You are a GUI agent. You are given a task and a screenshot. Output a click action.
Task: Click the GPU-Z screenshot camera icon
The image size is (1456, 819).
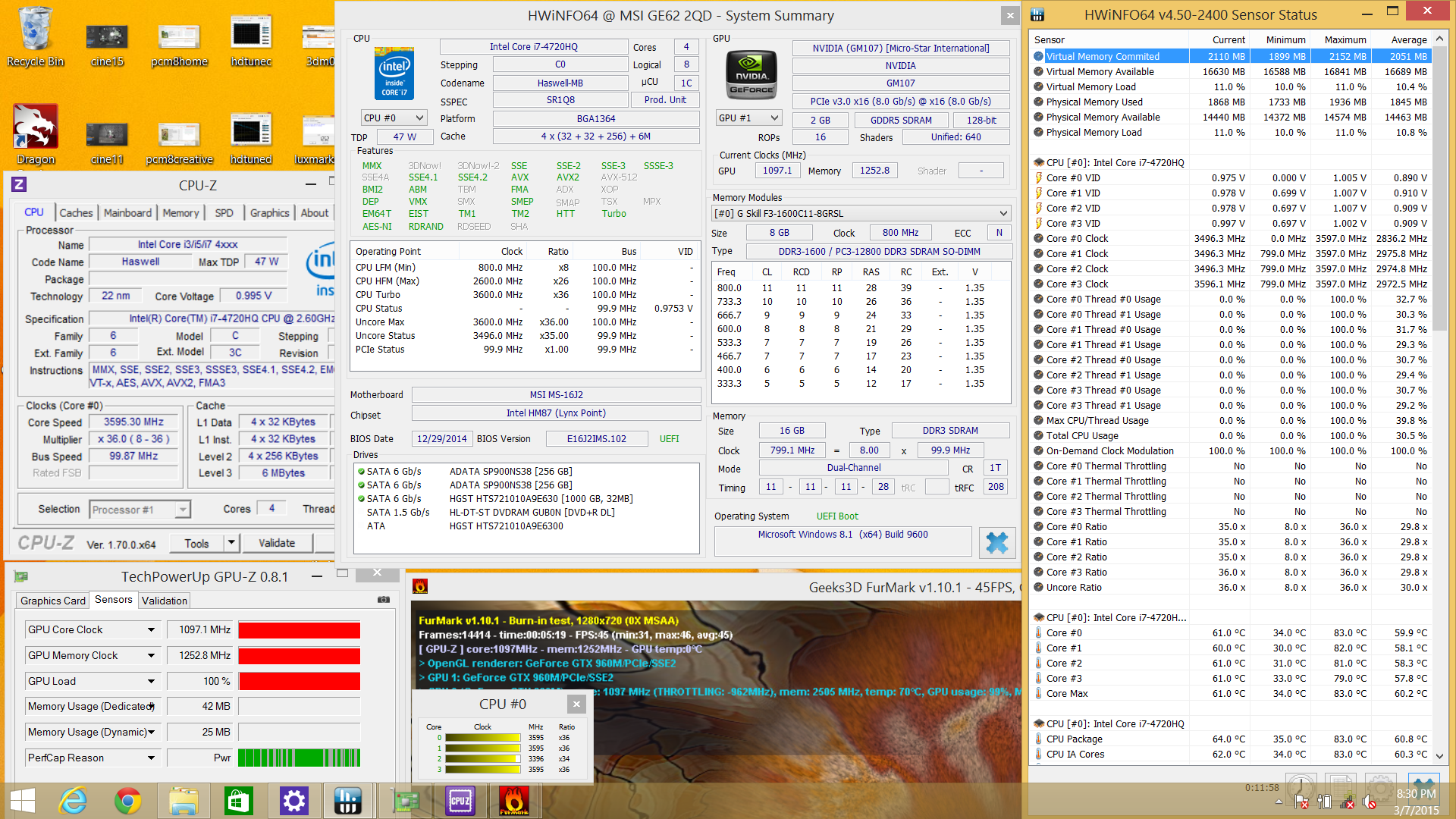click(384, 600)
